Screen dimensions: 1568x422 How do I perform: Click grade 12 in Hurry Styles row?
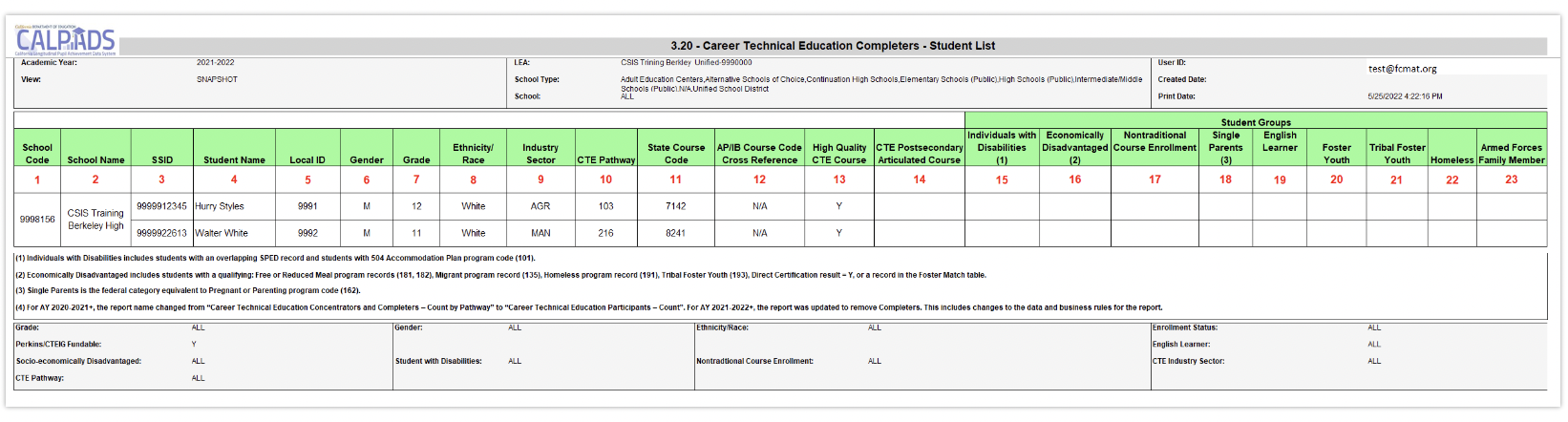coord(416,206)
